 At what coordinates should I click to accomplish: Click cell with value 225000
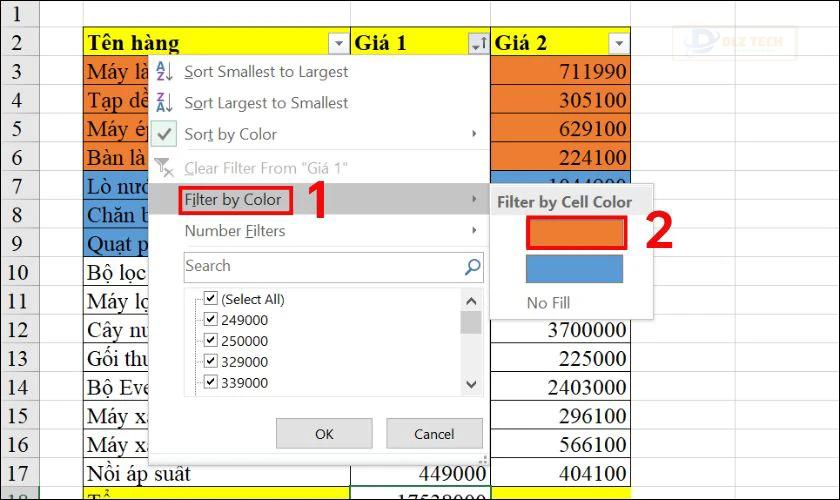(560, 358)
